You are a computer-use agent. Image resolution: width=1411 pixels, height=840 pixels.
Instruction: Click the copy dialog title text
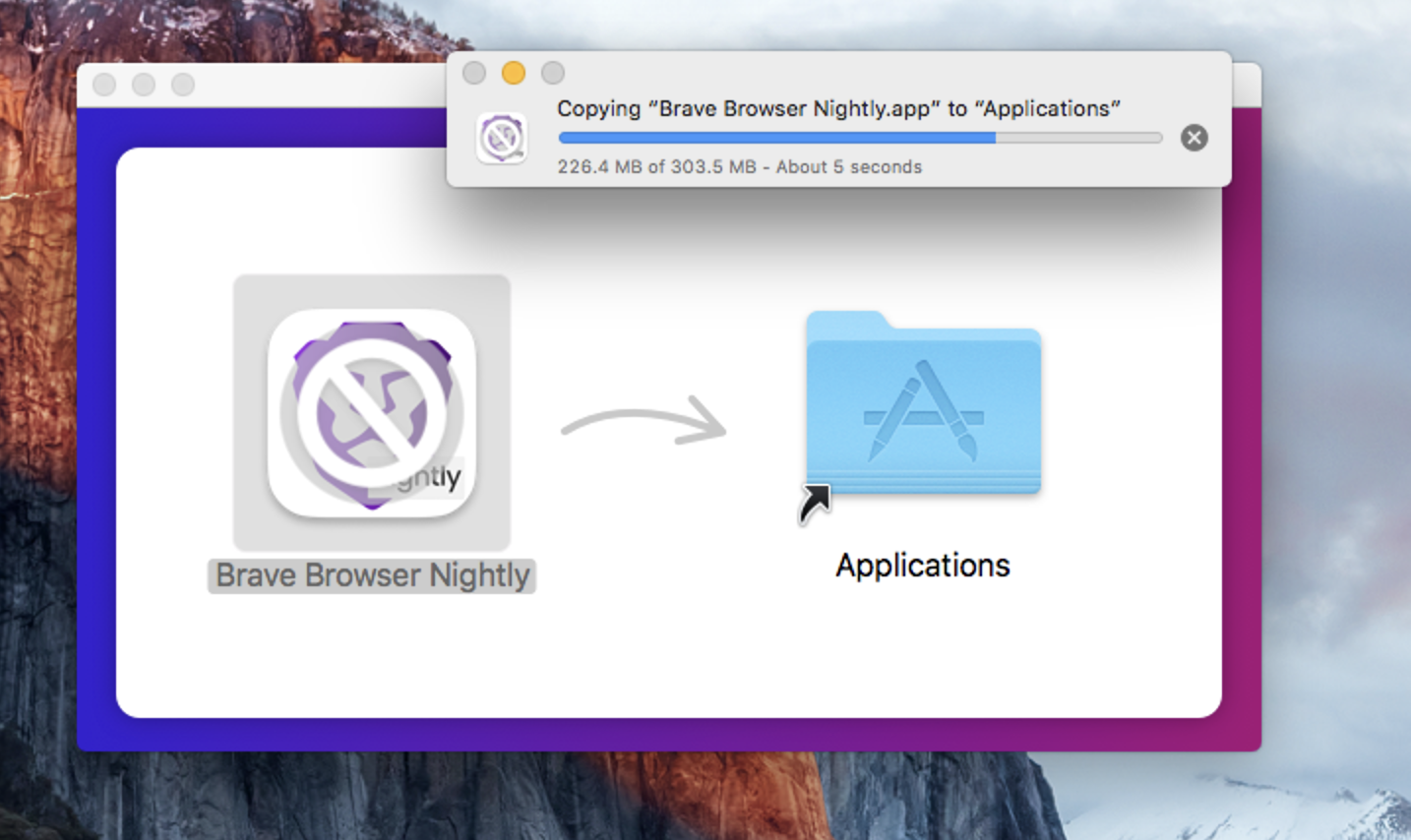838,108
